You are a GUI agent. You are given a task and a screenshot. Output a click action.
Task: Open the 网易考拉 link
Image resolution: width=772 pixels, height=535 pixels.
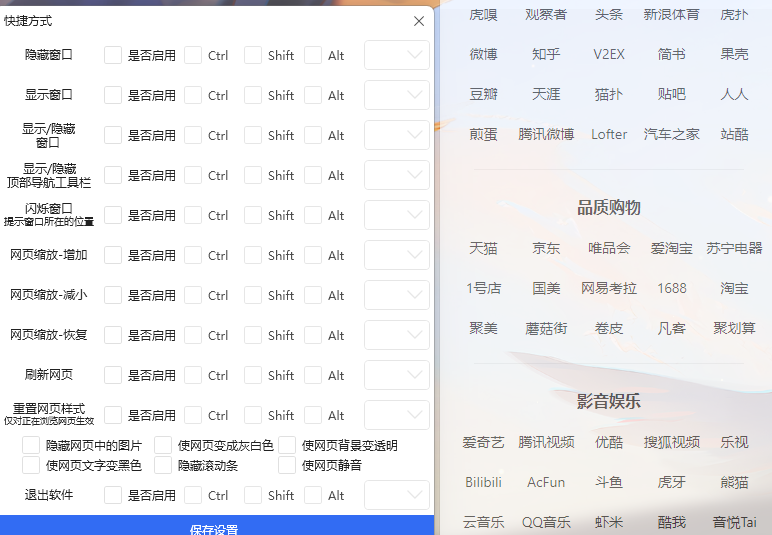(x=609, y=288)
